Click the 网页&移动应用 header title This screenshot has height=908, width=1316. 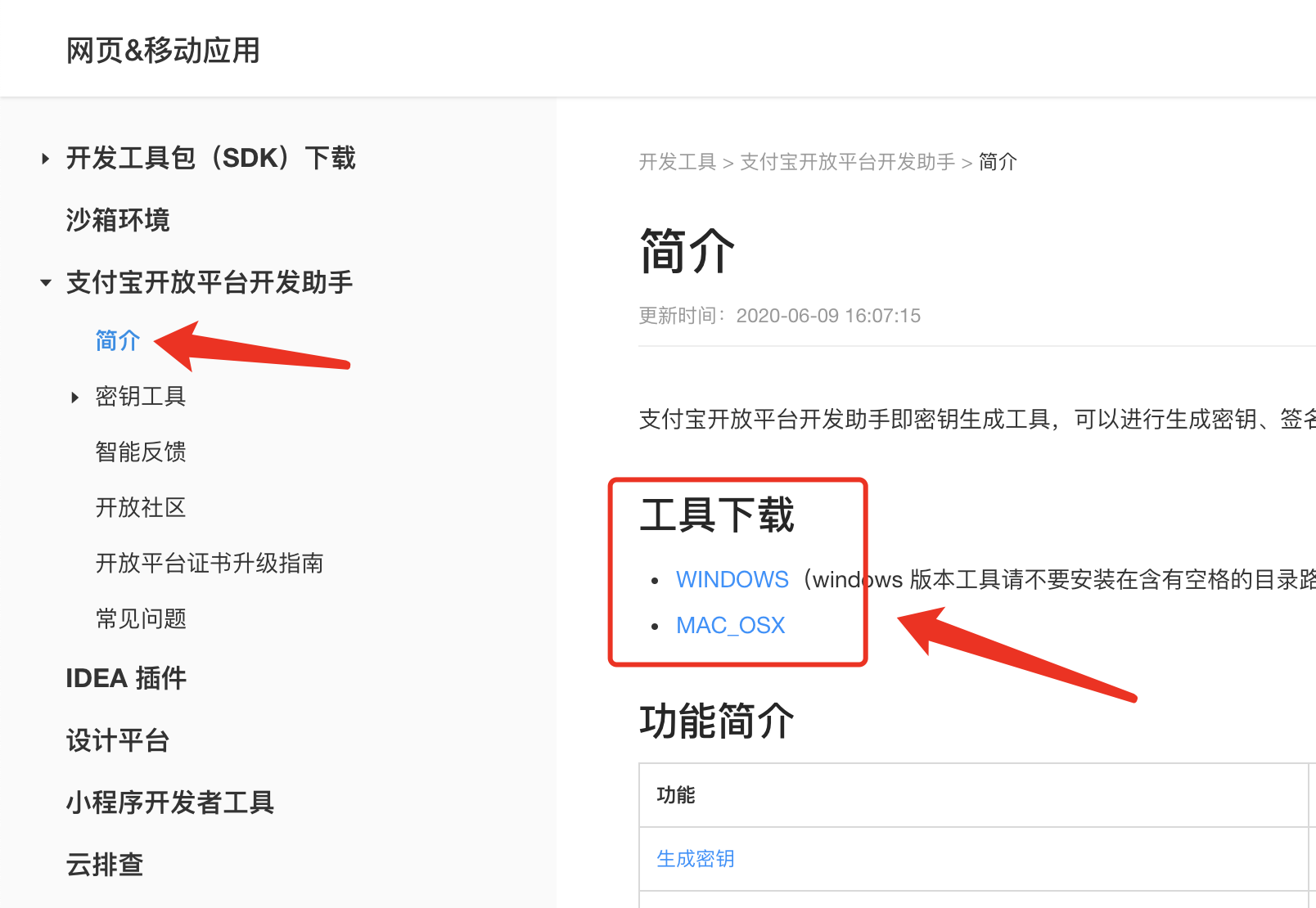[x=163, y=50]
